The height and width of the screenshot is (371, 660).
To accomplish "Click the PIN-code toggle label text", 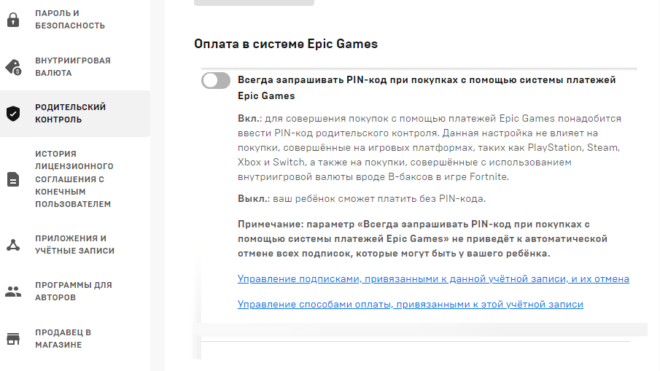I will click(426, 88).
